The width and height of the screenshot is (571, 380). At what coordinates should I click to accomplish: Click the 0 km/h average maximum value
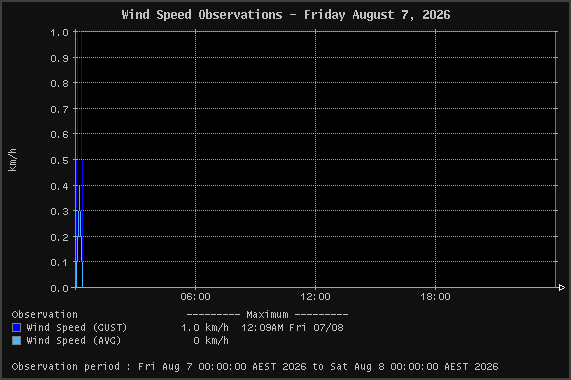211,341
